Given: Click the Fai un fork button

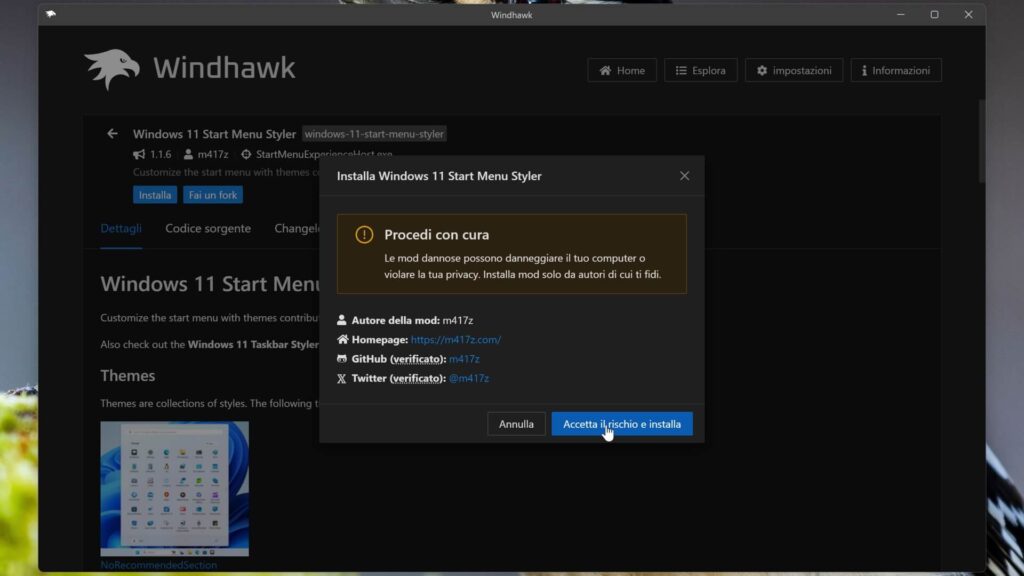Looking at the screenshot, I should [x=213, y=195].
